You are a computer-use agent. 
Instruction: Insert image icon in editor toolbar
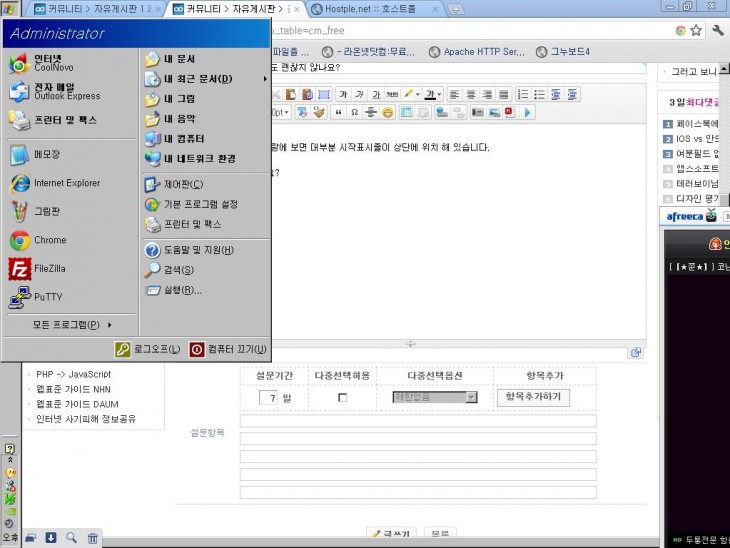click(494, 113)
